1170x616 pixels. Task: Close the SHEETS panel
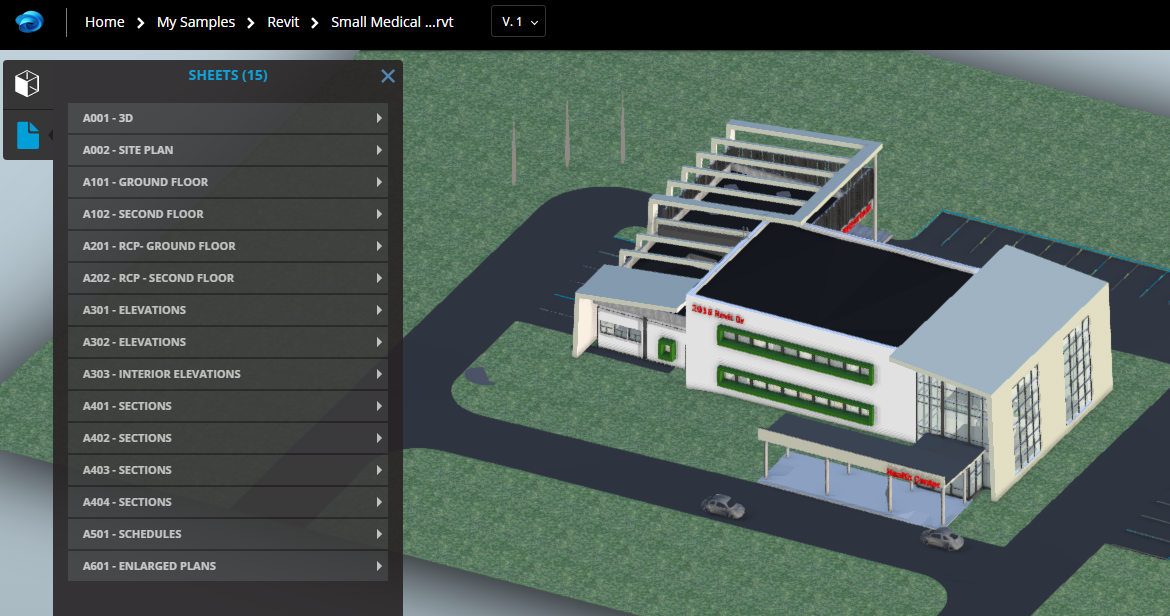click(x=388, y=75)
